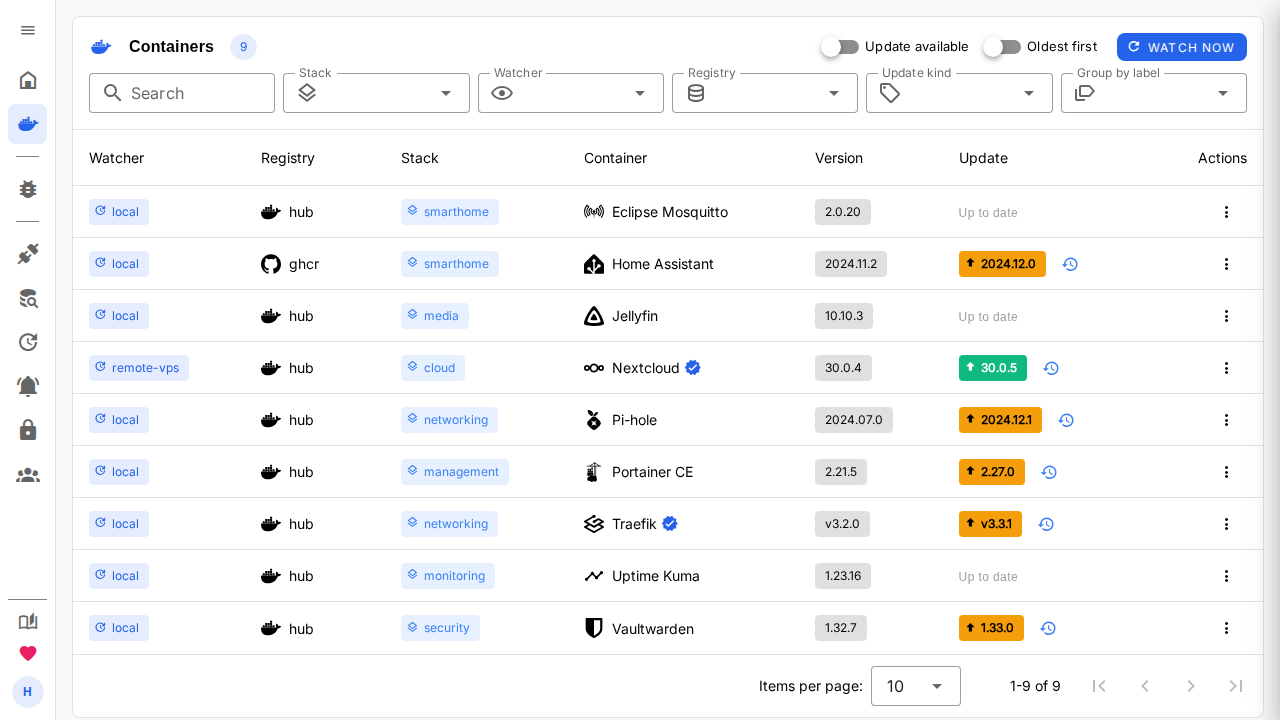Open actions menu for Eclipse Mosquitto
1280x720 pixels.
click(1227, 212)
